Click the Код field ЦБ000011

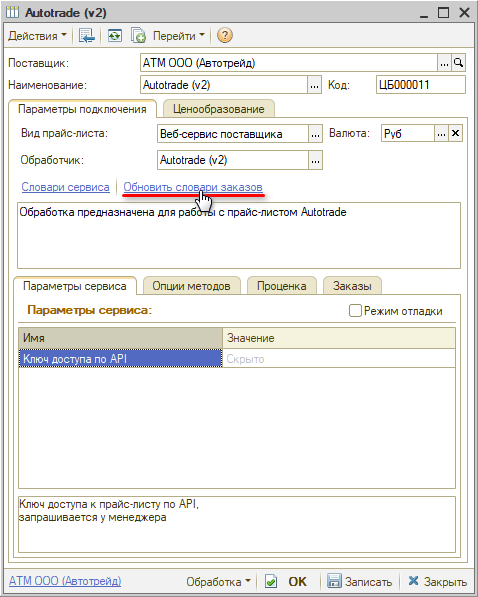tap(420, 85)
